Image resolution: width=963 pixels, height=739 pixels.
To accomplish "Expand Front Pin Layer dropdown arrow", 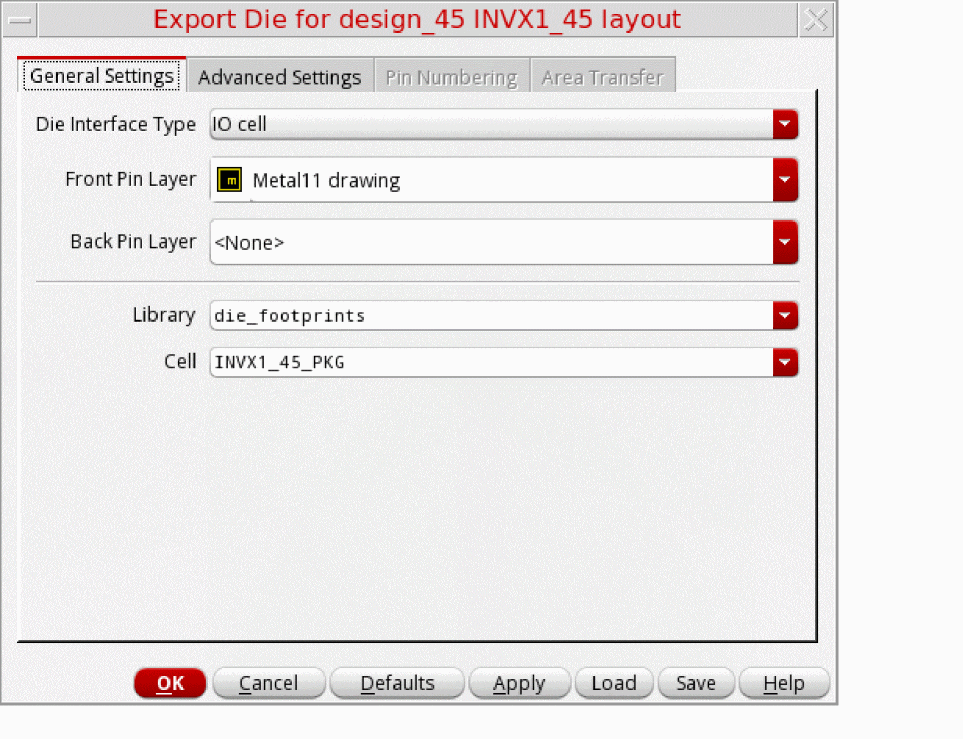I will click(x=785, y=179).
